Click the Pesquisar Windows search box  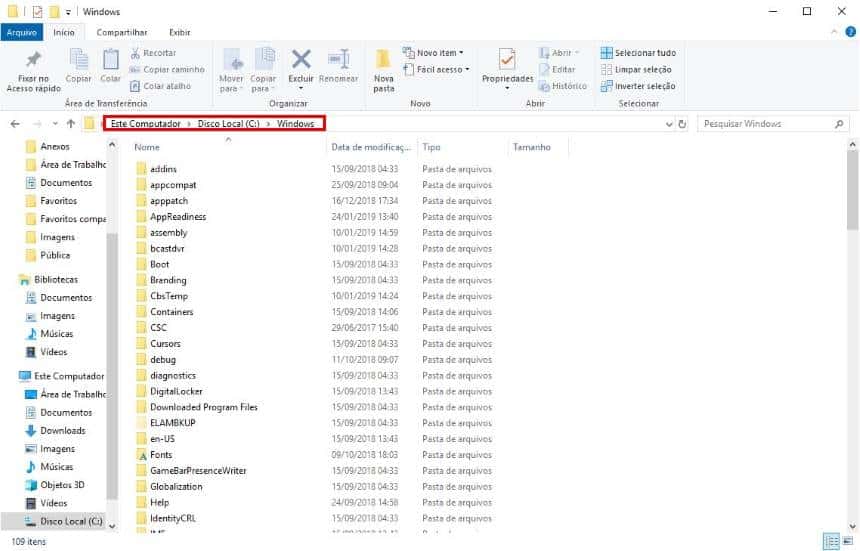click(x=772, y=124)
